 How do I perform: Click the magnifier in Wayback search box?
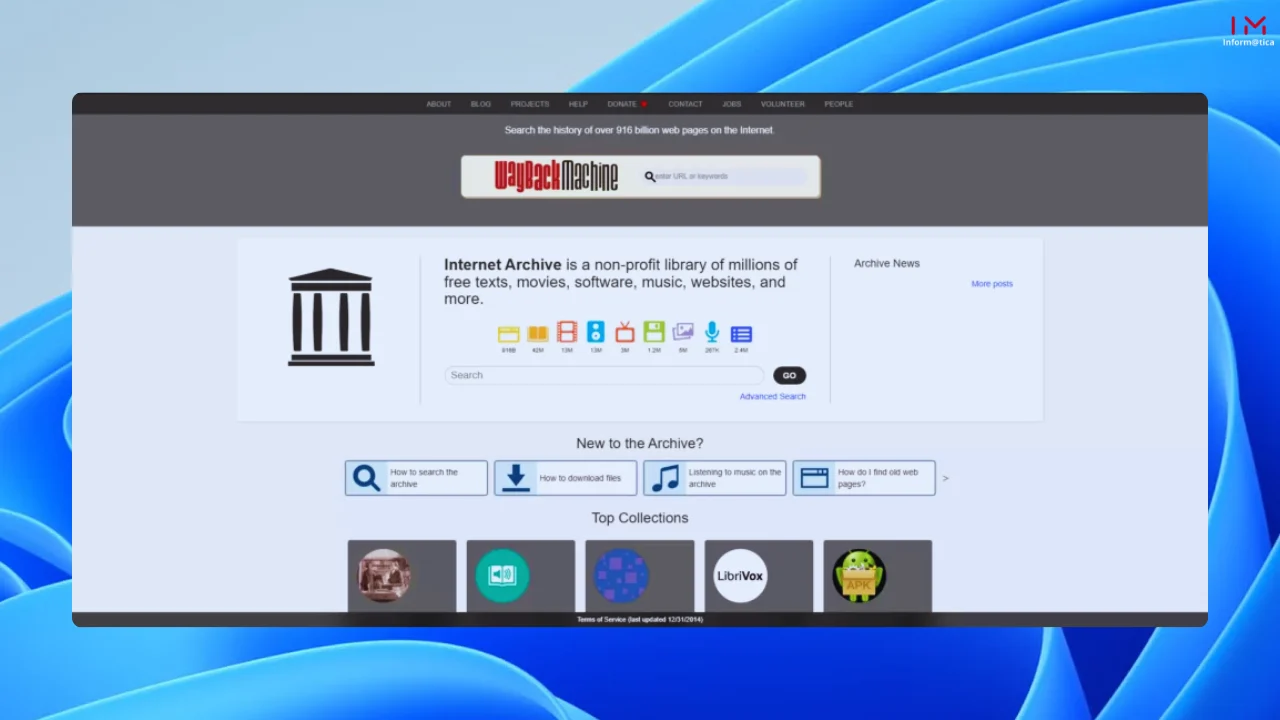(x=650, y=177)
